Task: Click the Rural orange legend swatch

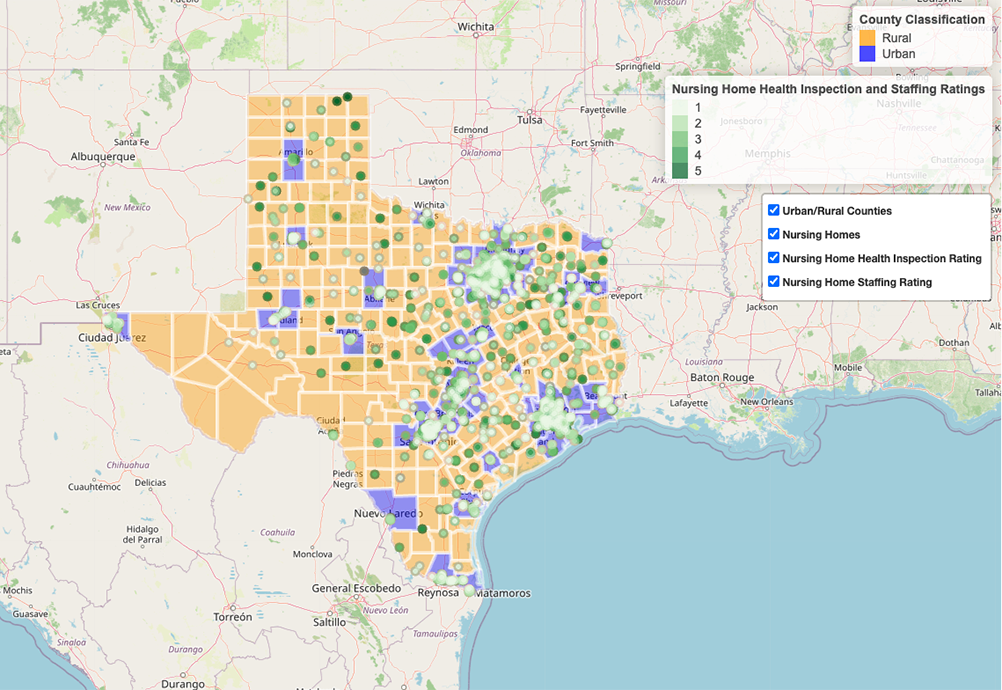Action: pos(867,38)
